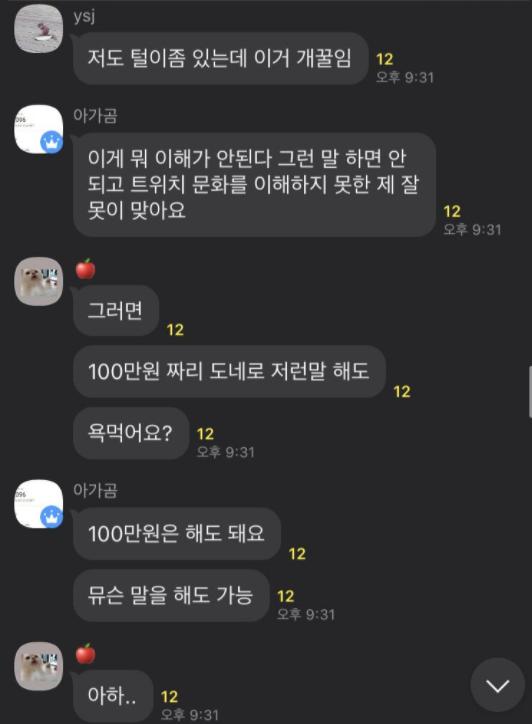Click the first 아가곰 username label
Screen dimensions: 532x724
pos(95,115)
